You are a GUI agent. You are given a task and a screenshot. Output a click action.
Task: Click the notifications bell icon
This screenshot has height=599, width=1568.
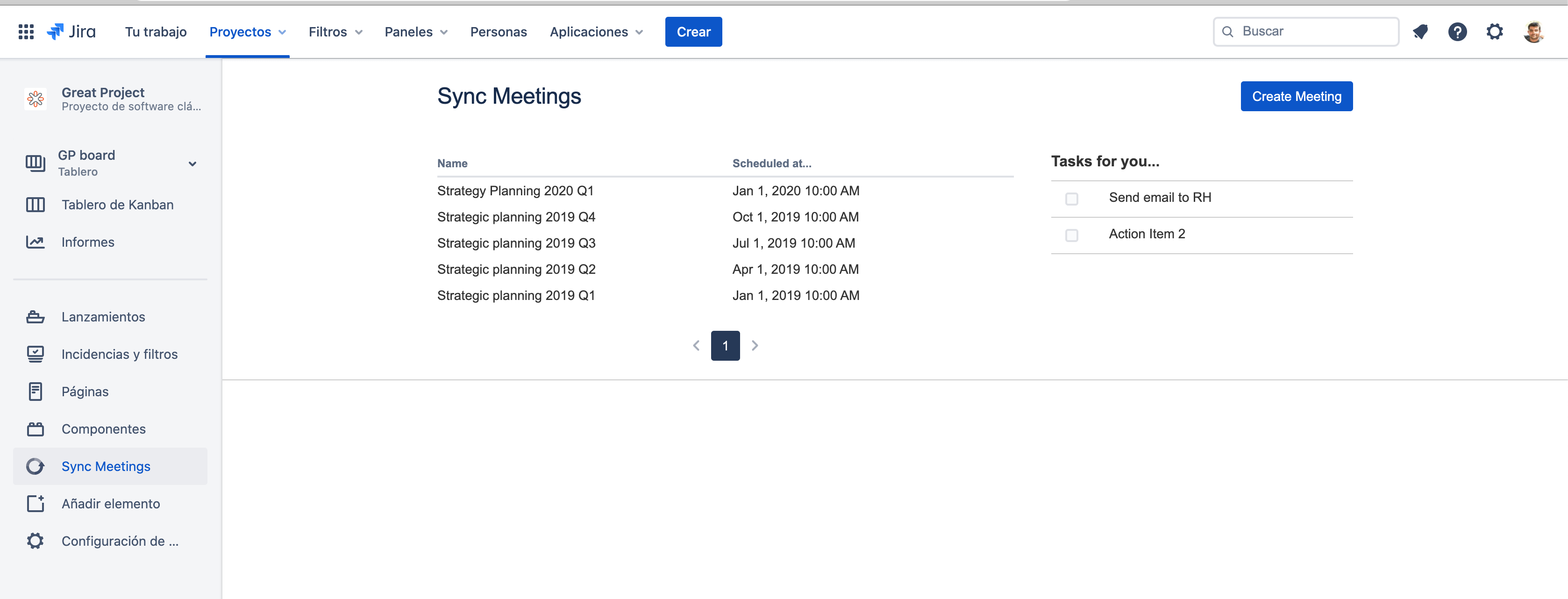coord(1420,32)
